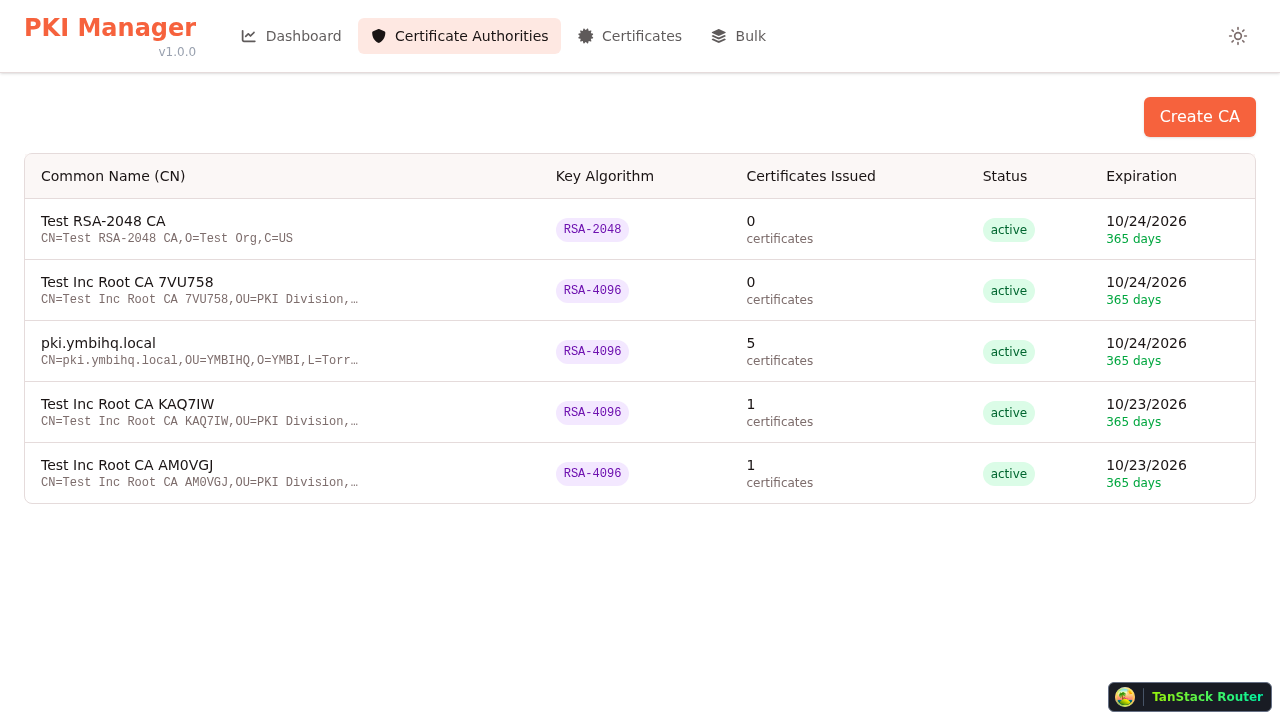Click the RSA-2048 algorithm badge
This screenshot has width=1280, height=720.
pos(592,230)
